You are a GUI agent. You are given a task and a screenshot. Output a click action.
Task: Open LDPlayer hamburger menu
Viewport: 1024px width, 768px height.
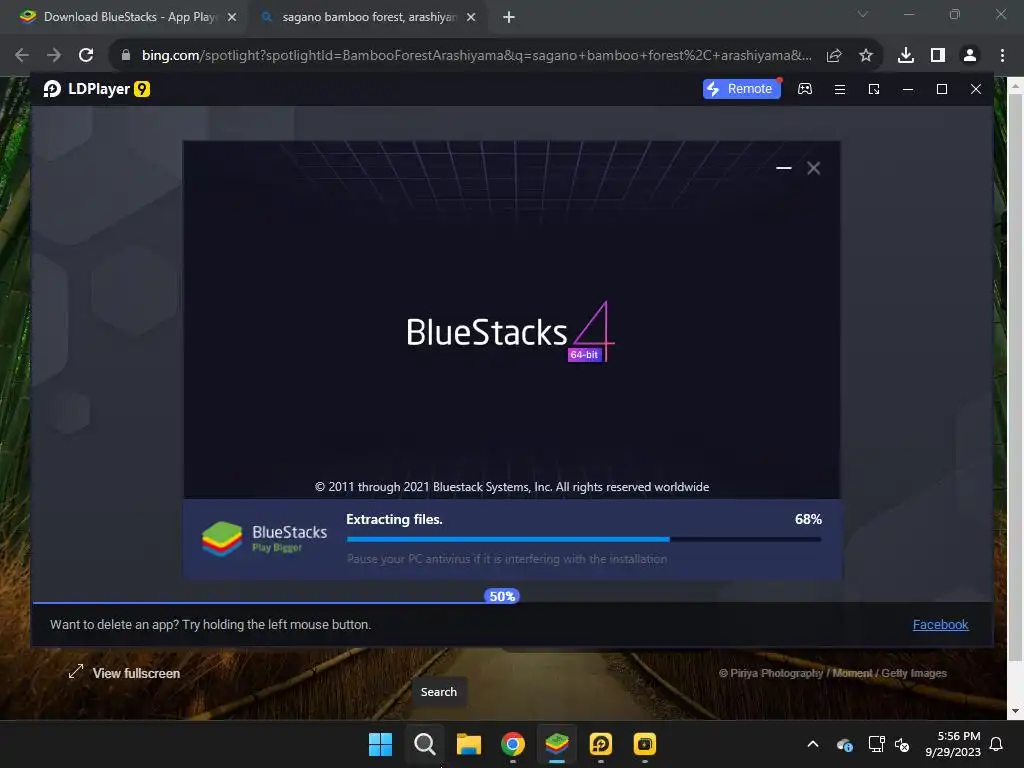840,89
